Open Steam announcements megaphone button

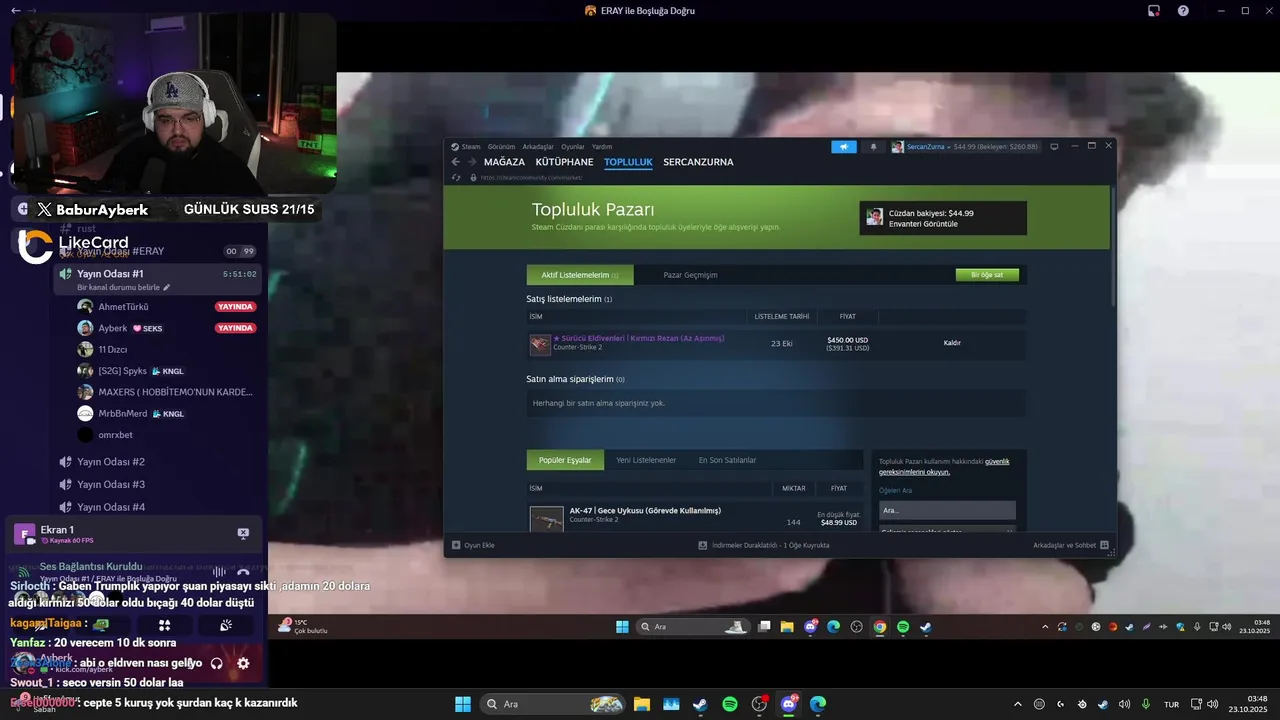[843, 147]
